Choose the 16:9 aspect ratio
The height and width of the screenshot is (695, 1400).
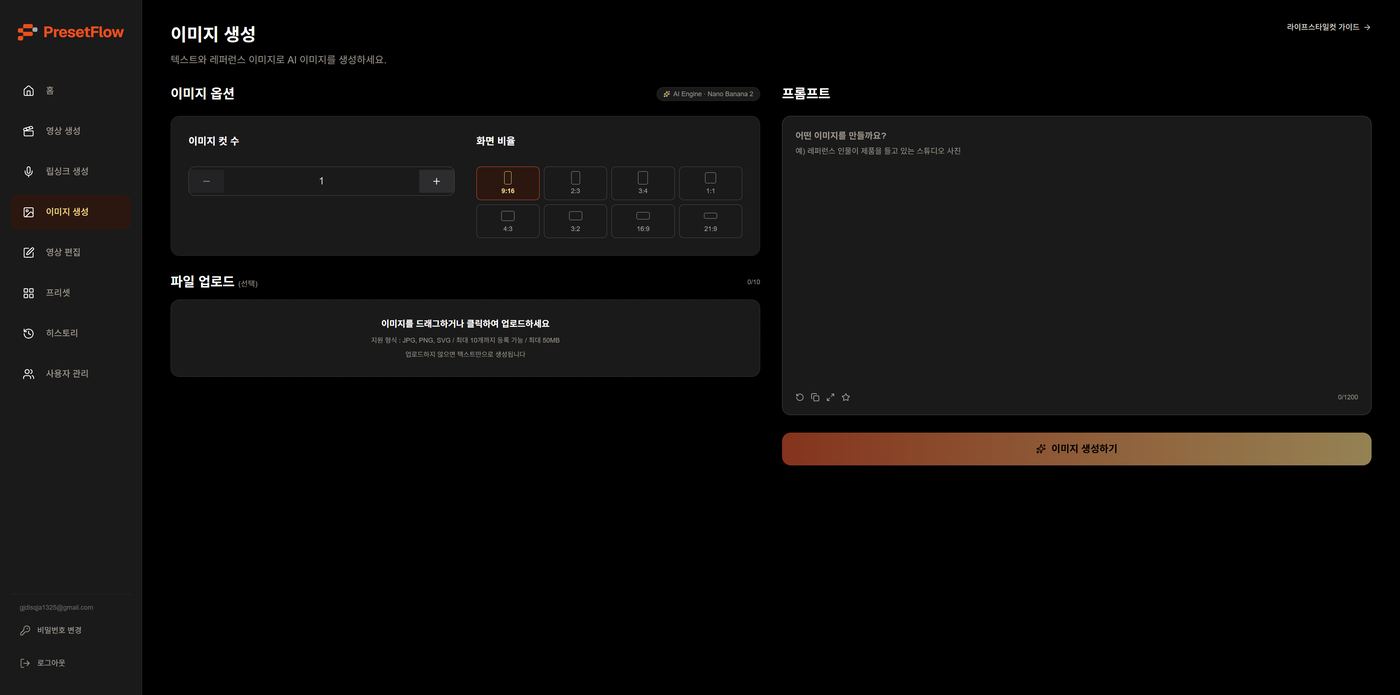coord(643,221)
